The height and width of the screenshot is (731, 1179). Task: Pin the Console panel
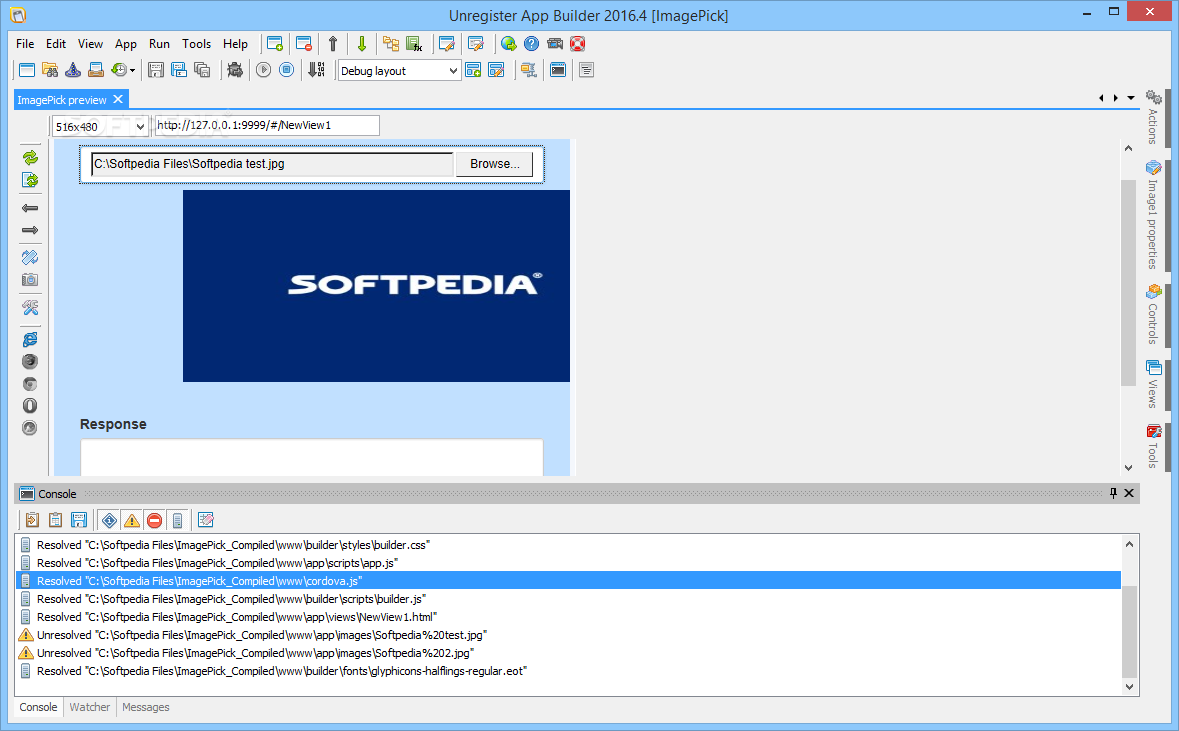[x=1114, y=493]
